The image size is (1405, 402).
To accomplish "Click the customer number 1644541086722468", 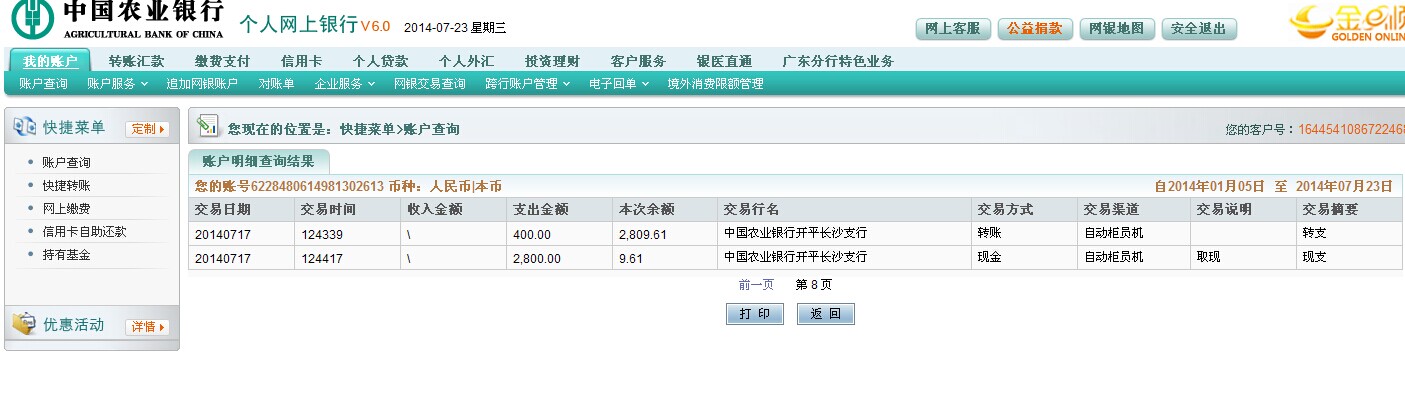I will click(1352, 130).
